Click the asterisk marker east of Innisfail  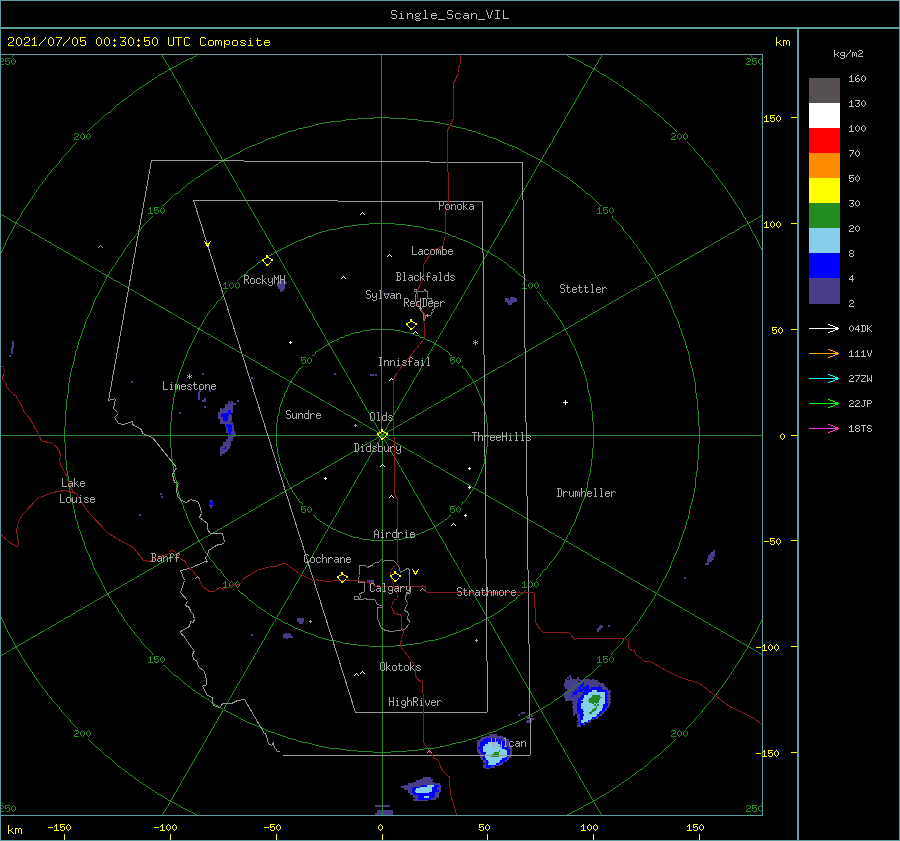tap(475, 343)
